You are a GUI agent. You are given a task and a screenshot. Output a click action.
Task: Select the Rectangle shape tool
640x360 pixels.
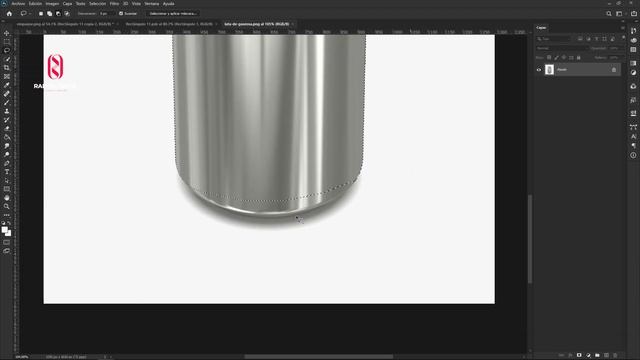click(7, 189)
